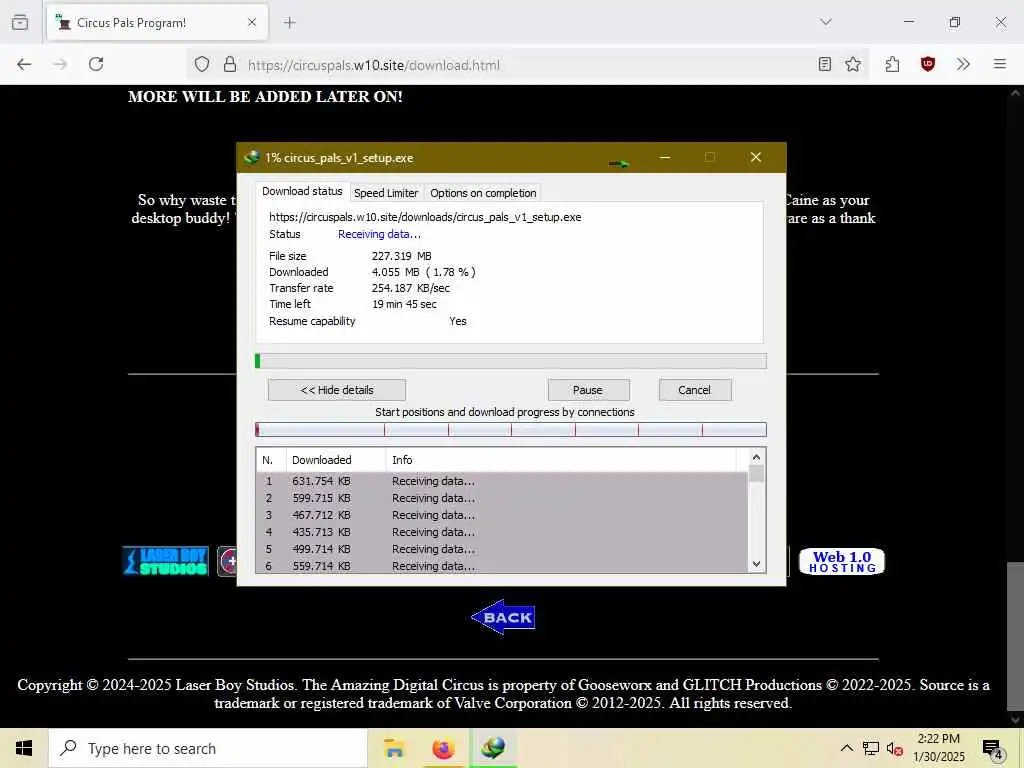Screen dimensions: 1024x768
Task: Minimize the download dialog window
Action: pos(665,157)
